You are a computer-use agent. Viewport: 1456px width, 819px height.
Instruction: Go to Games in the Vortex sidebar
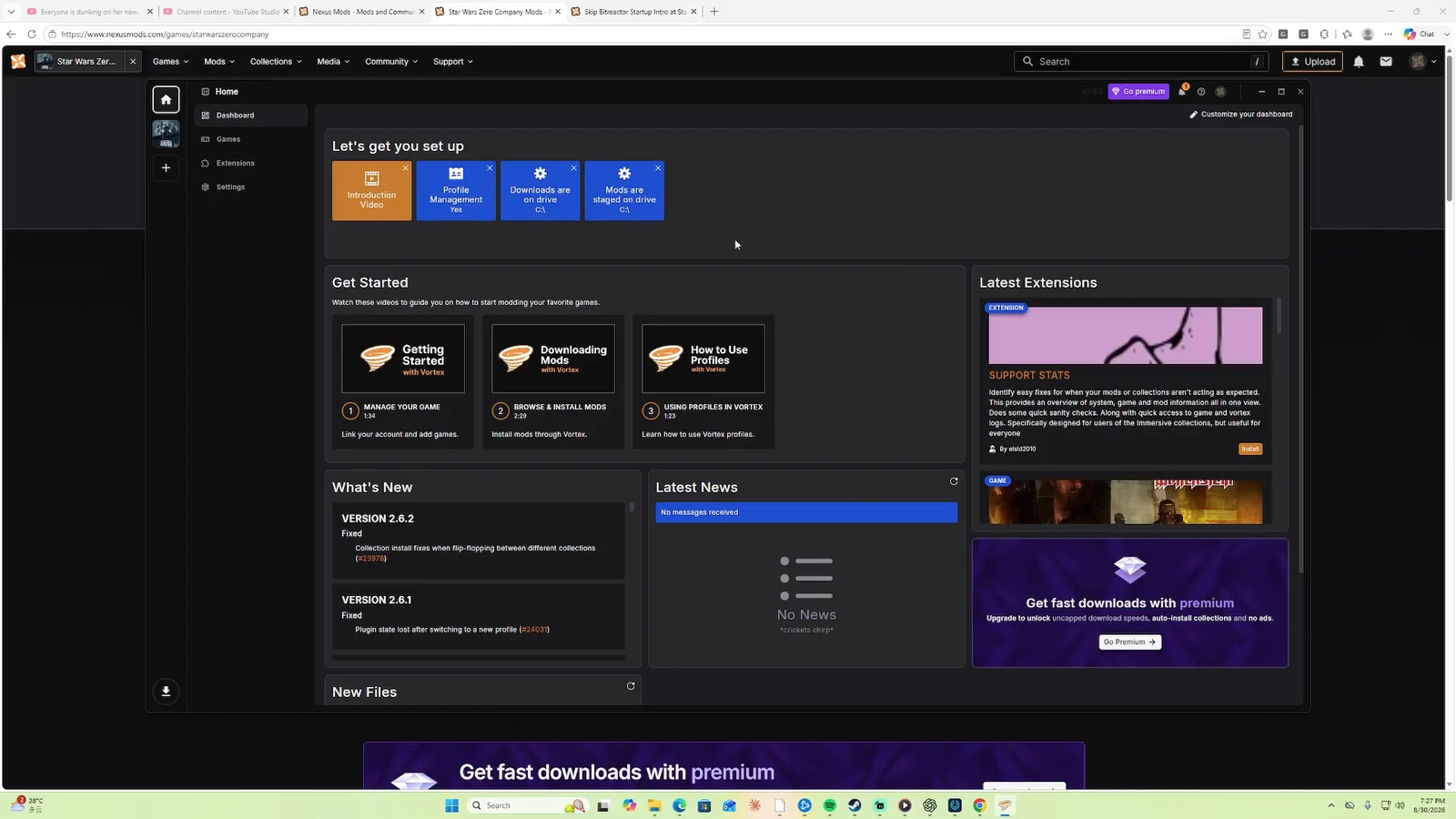coord(250,139)
